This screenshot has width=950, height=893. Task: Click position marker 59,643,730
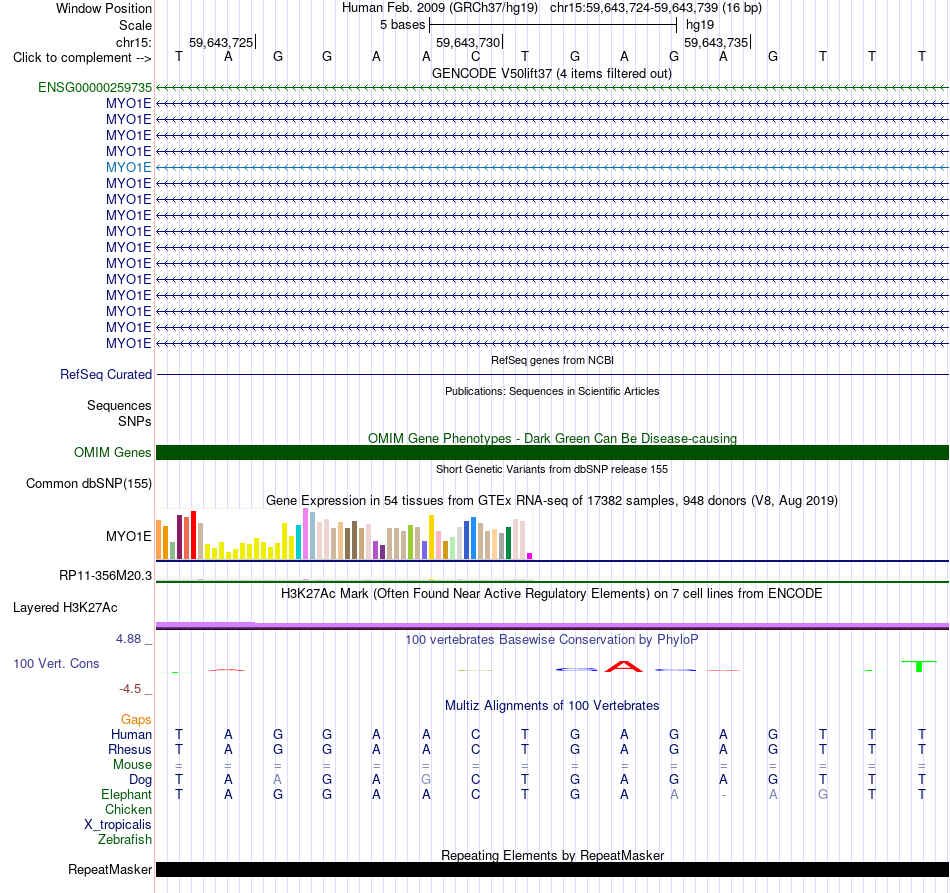click(468, 42)
